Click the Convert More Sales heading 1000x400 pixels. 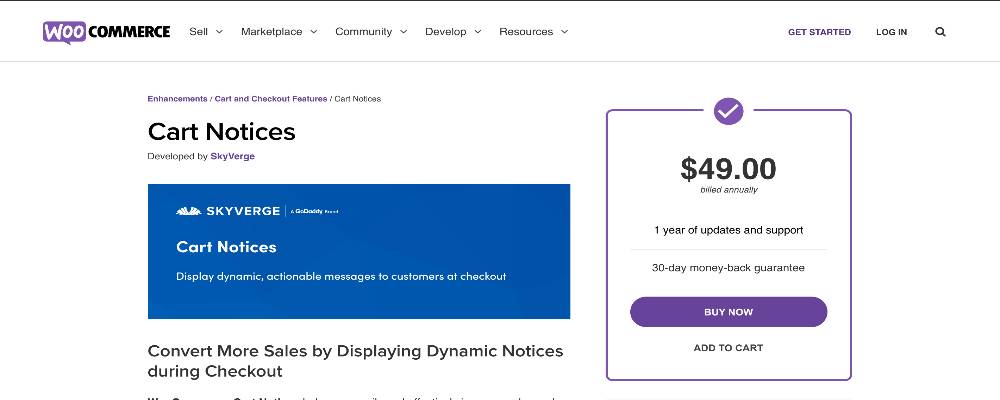click(355, 361)
